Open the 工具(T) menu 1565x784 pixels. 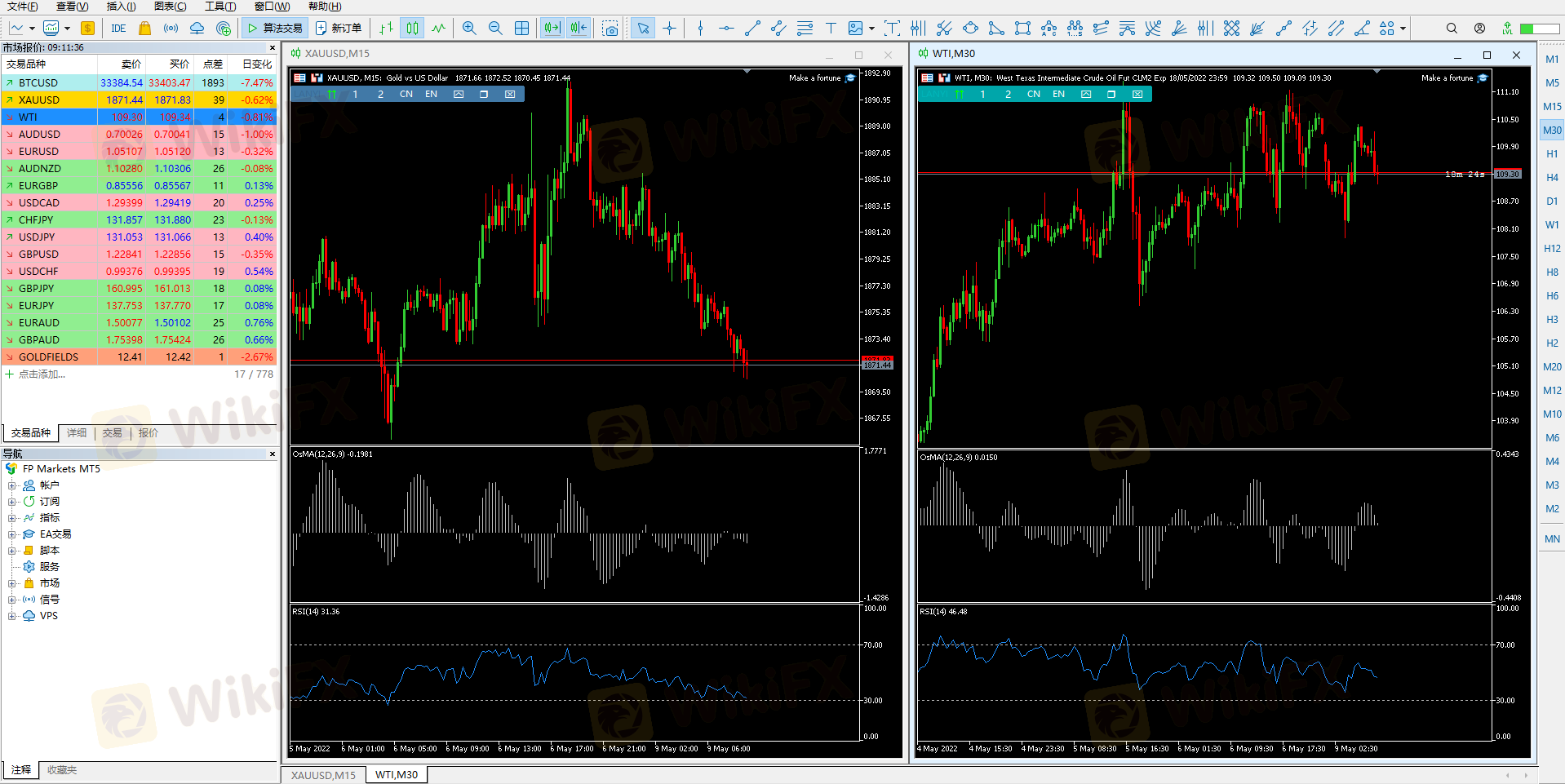click(x=219, y=7)
